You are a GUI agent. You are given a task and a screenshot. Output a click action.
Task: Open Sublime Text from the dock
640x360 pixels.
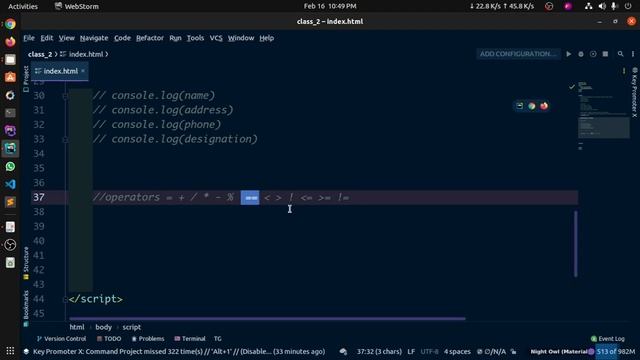pos(10,202)
